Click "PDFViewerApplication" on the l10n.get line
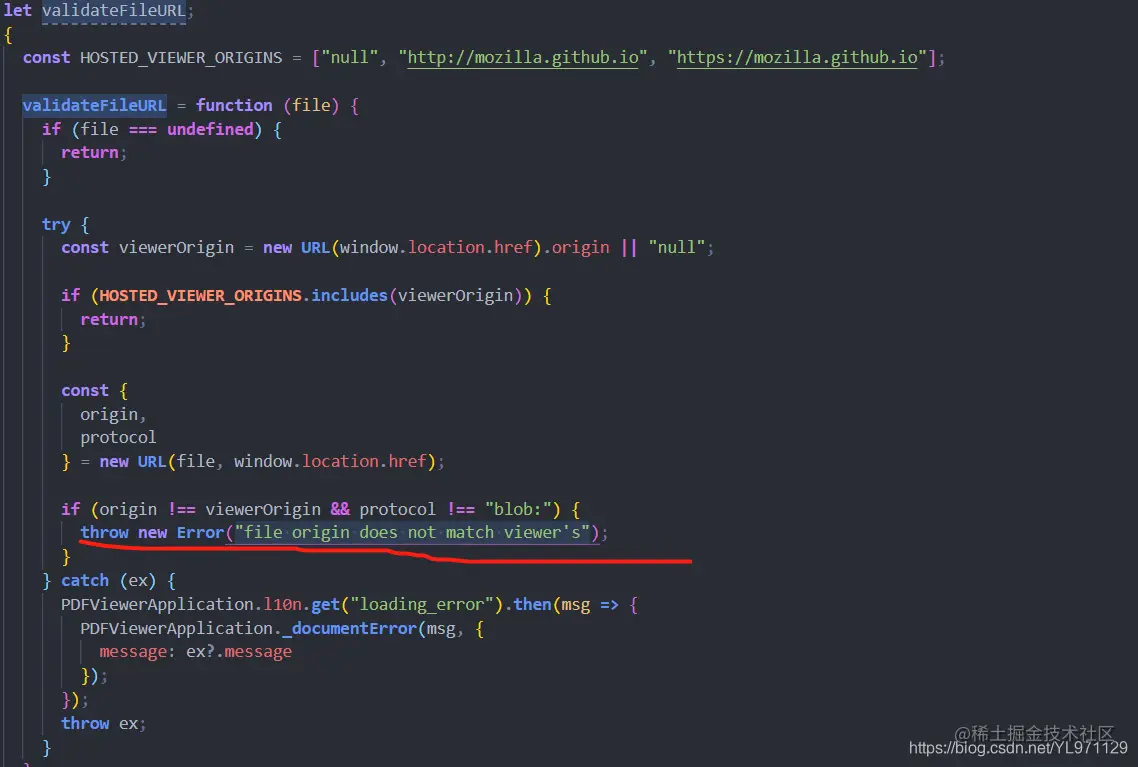This screenshot has width=1138, height=767. point(157,604)
